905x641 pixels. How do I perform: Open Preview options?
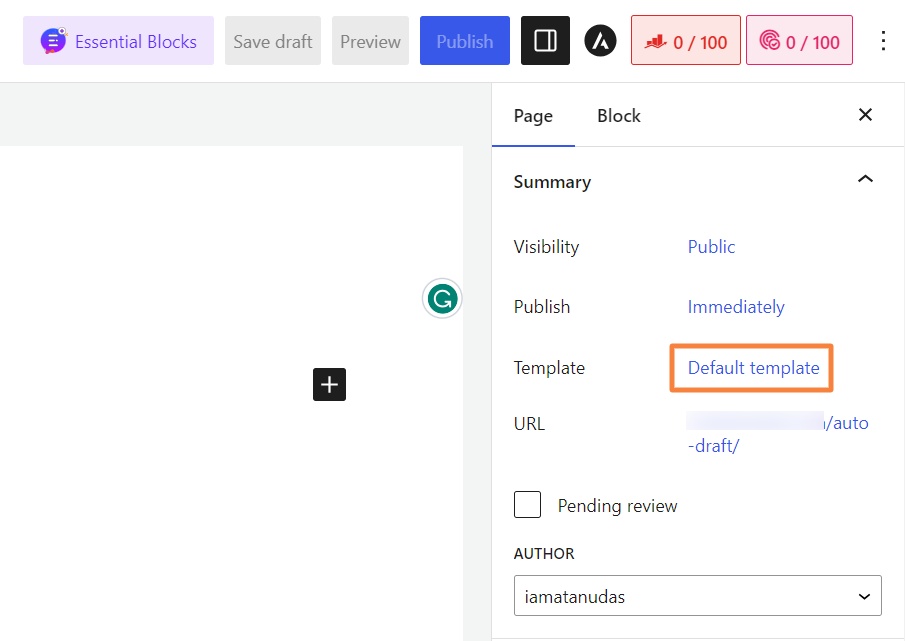point(370,41)
